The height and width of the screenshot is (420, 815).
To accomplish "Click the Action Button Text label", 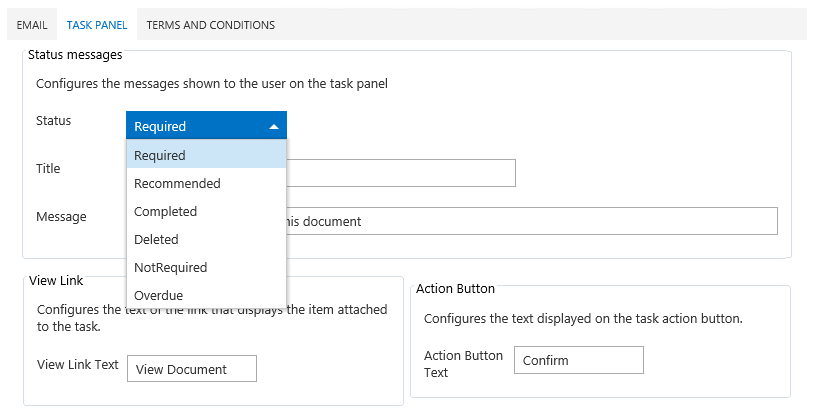I will pos(463,364).
